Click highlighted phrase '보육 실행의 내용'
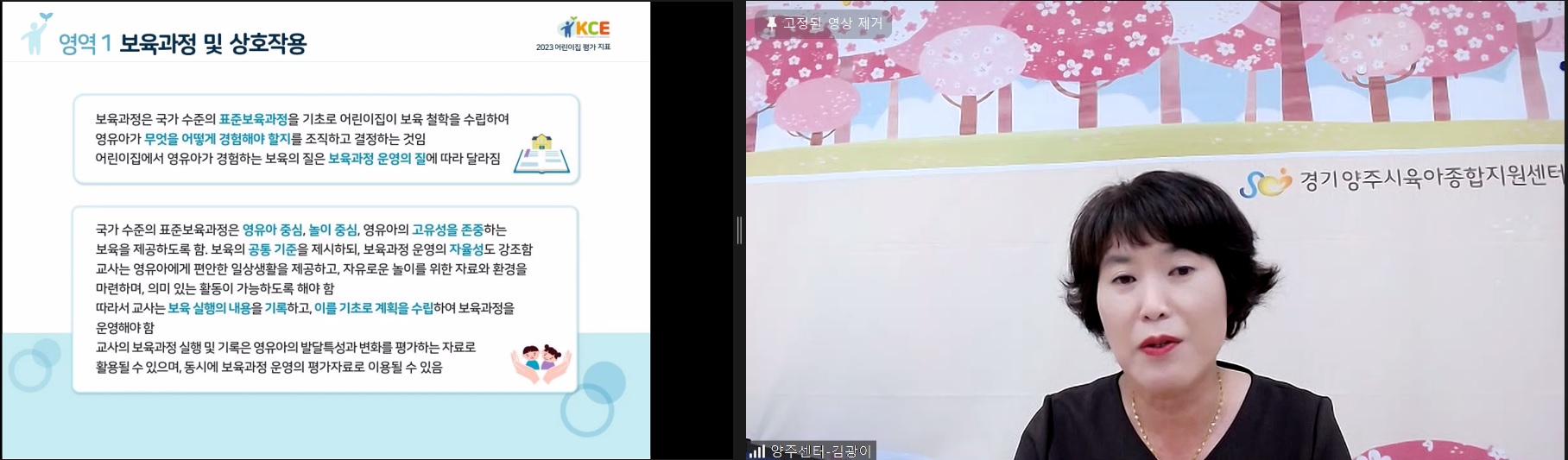 tap(209, 308)
